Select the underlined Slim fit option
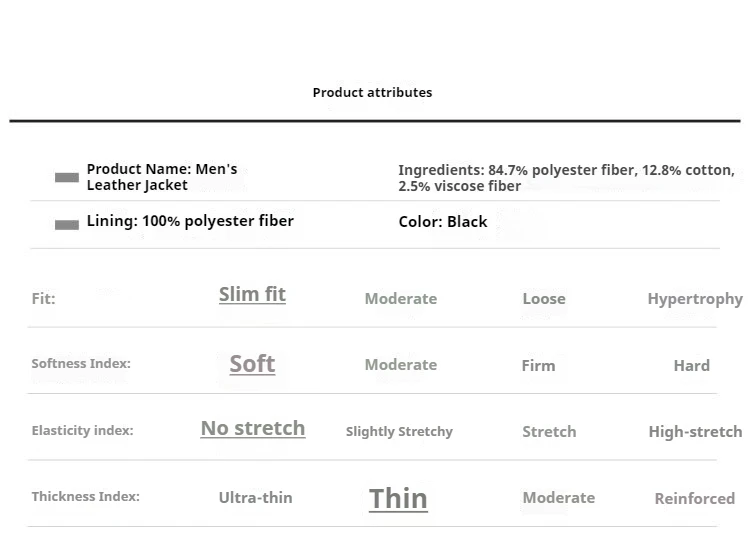The width and height of the screenshot is (750, 546). pos(252,294)
